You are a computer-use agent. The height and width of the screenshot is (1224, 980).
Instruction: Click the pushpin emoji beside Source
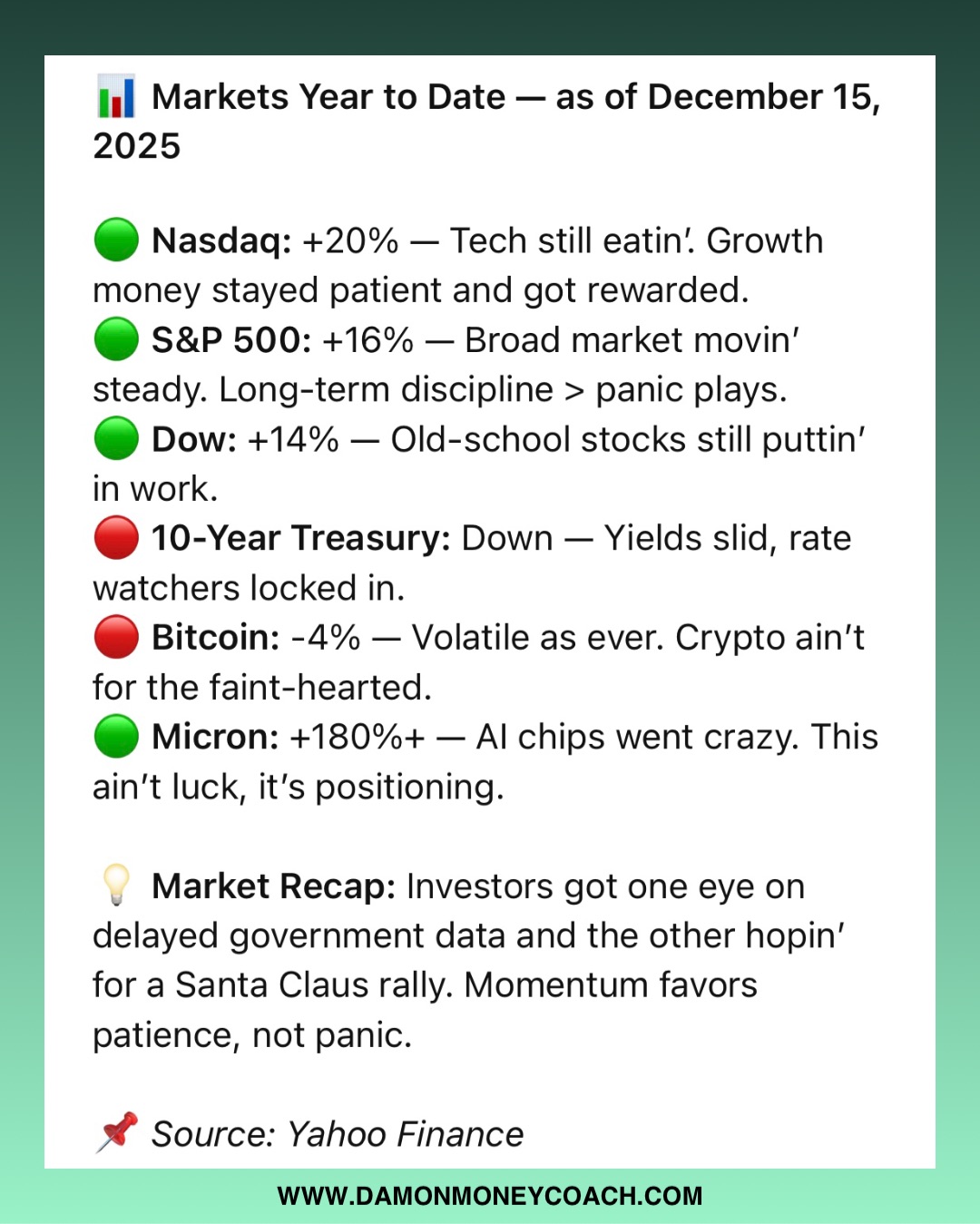116,1133
